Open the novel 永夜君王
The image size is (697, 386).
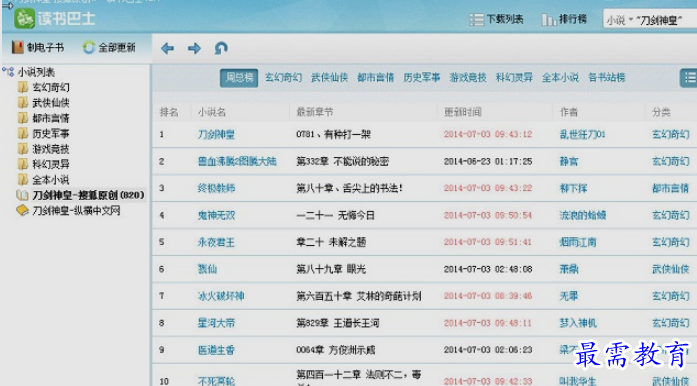[216, 242]
